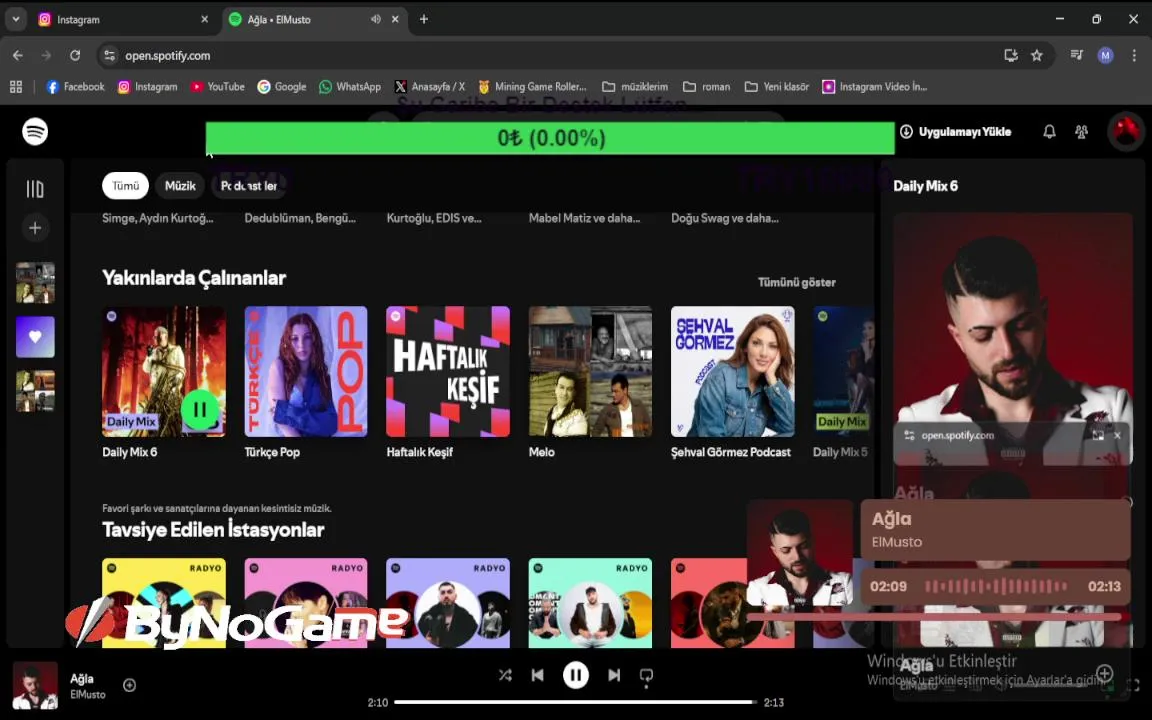This screenshot has height=720, width=1152.
Task: Close the open.spotify.com mini popup
Action: (1117, 435)
